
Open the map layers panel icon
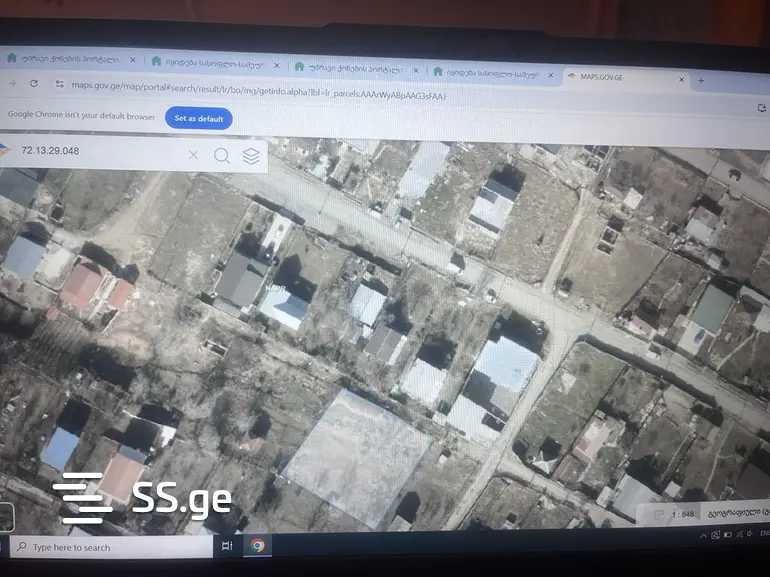251,156
